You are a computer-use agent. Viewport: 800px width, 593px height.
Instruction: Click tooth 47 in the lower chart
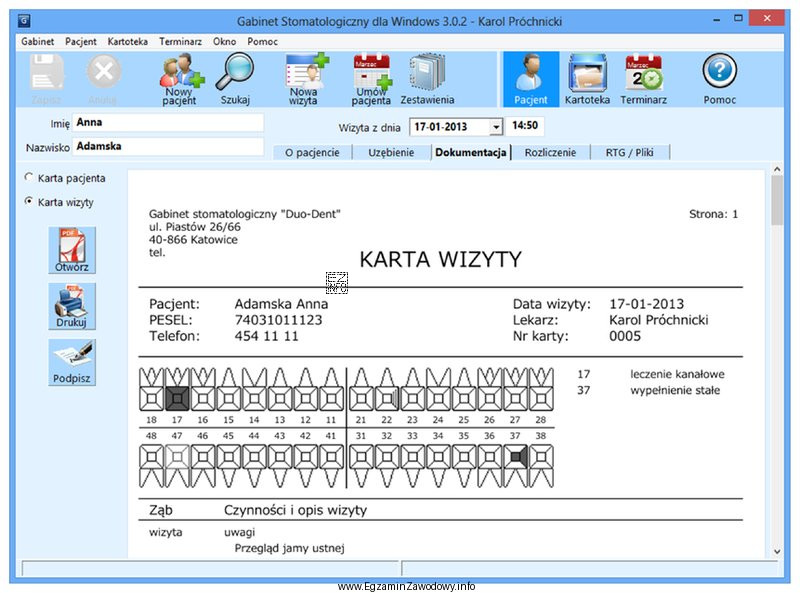coord(177,457)
